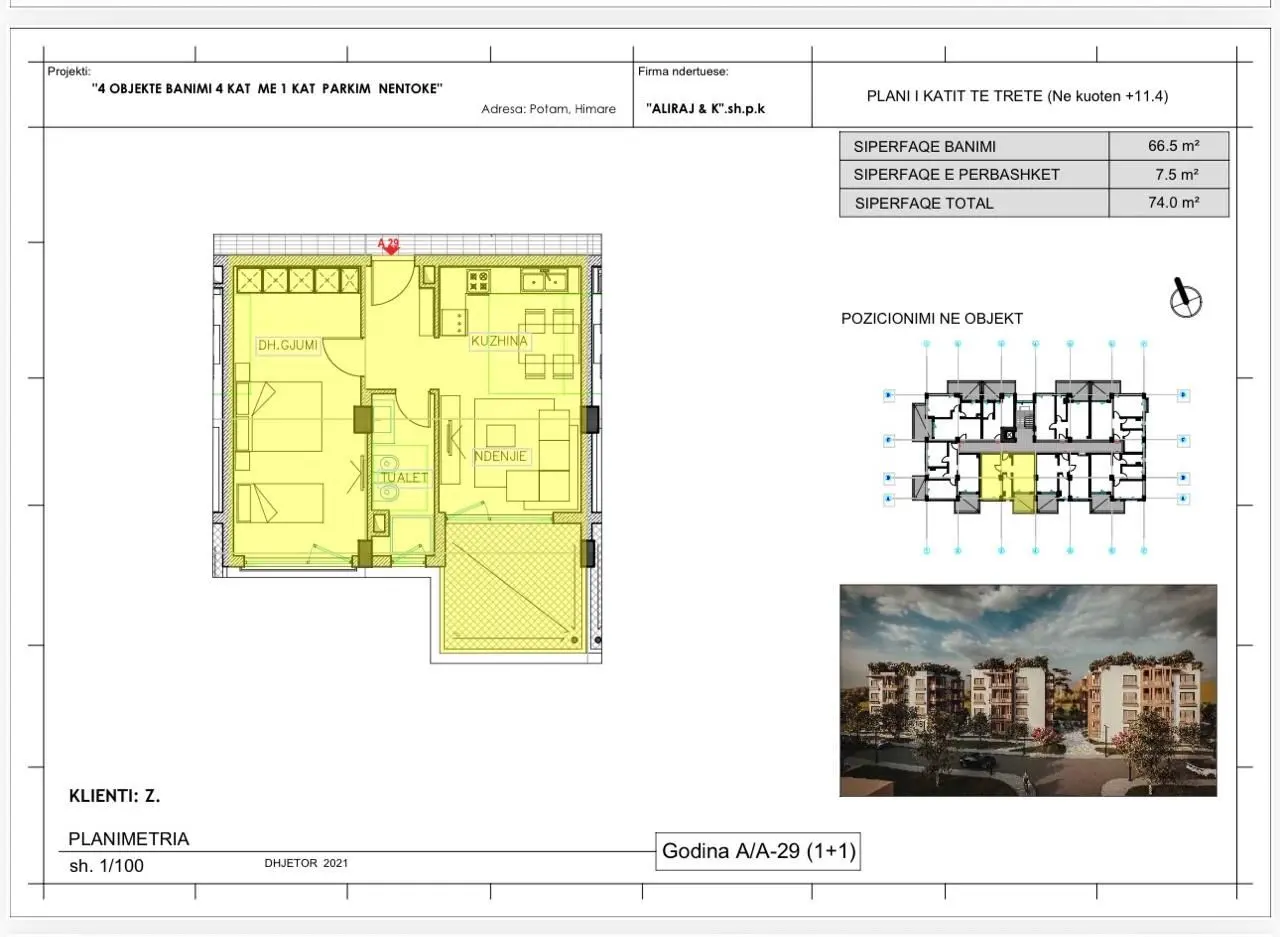
Task: Click the SIPERFAQE E PERBASHKET row label
Action: coord(956,174)
